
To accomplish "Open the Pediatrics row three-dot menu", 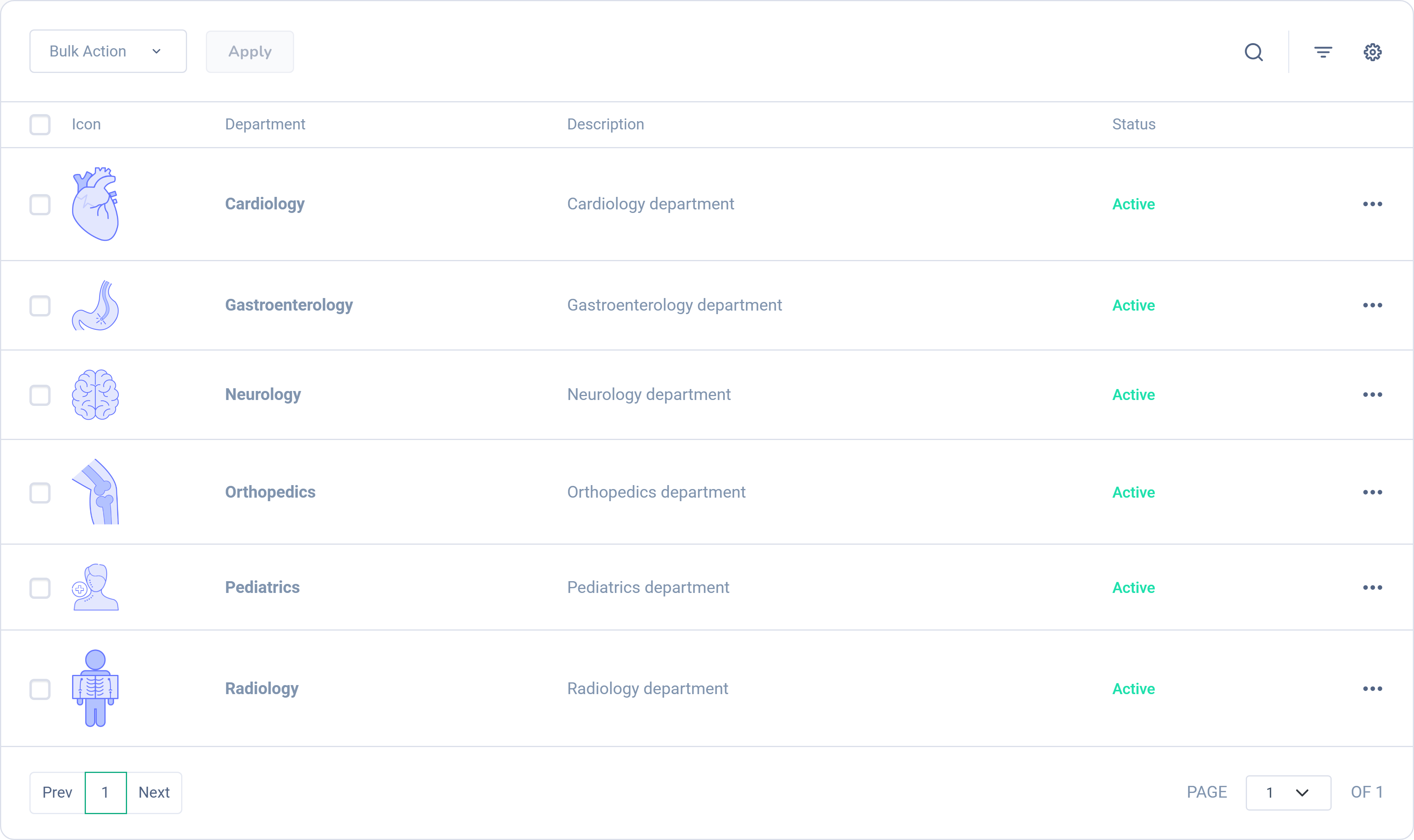I will point(1372,587).
